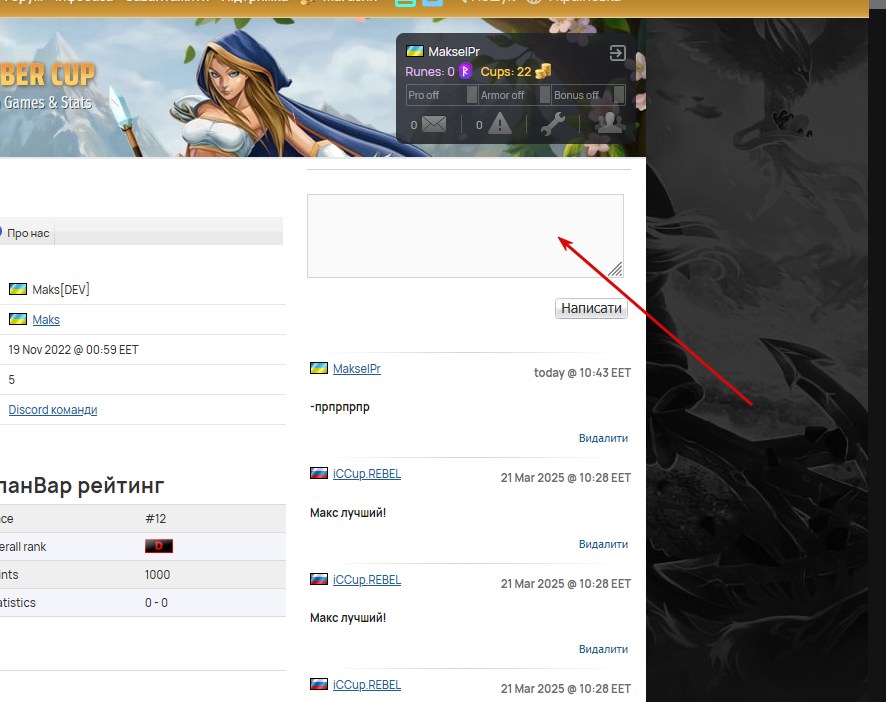Click the 1000 points value

pyautogui.click(x=157, y=574)
